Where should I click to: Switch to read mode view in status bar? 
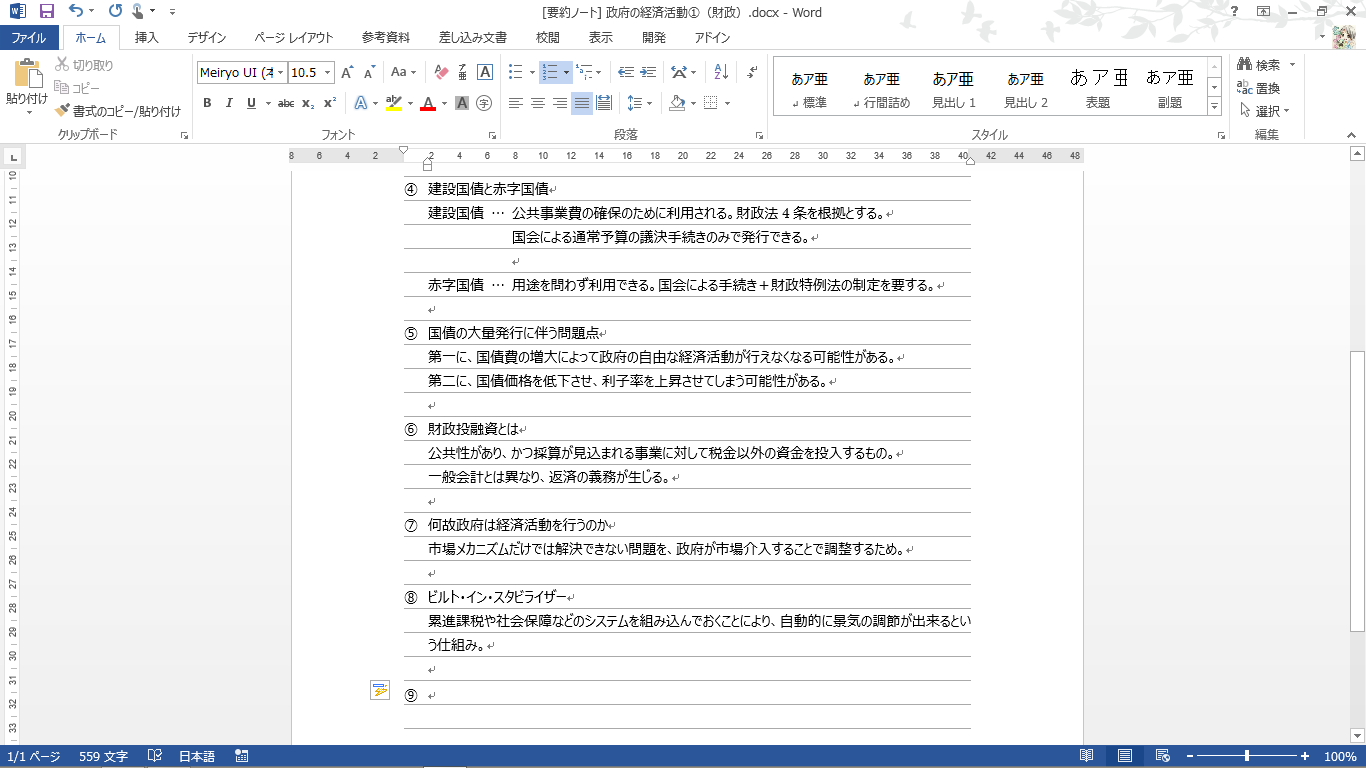[1087, 756]
